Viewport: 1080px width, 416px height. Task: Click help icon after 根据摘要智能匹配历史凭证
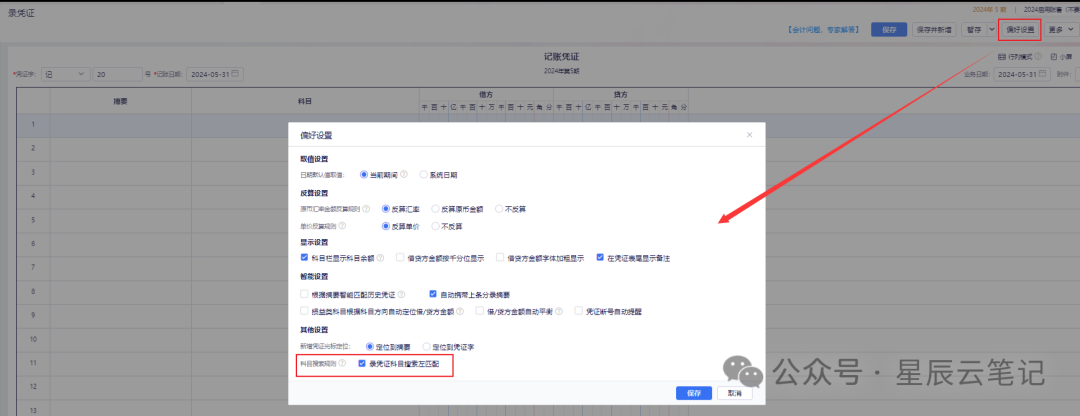(x=402, y=294)
